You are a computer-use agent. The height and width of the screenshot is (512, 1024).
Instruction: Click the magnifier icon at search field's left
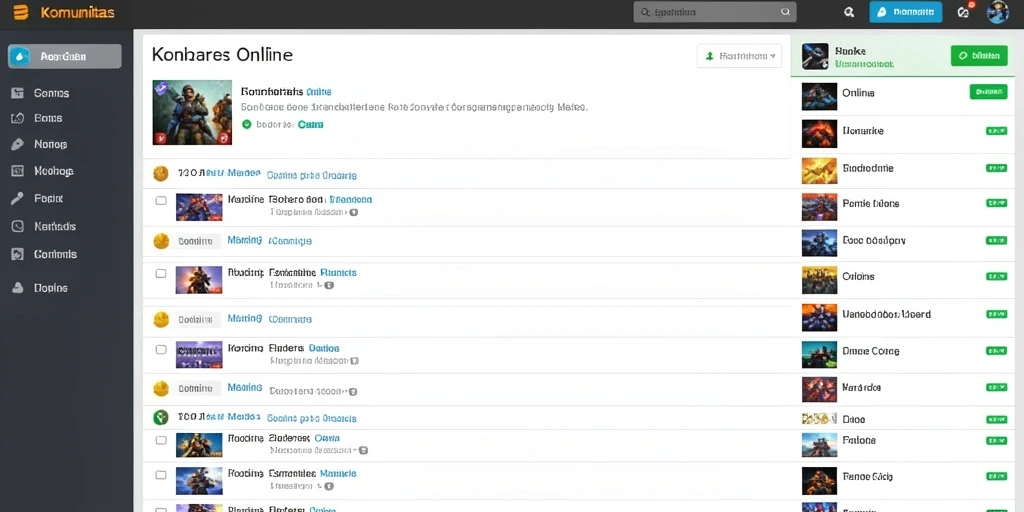pyautogui.click(x=645, y=12)
